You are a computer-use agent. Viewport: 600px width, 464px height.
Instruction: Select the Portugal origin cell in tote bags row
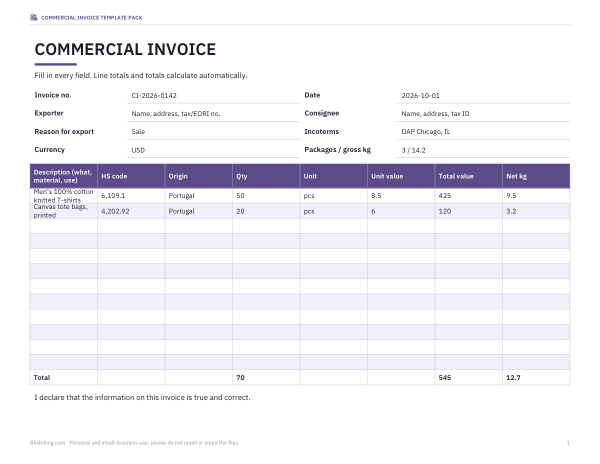click(x=199, y=211)
